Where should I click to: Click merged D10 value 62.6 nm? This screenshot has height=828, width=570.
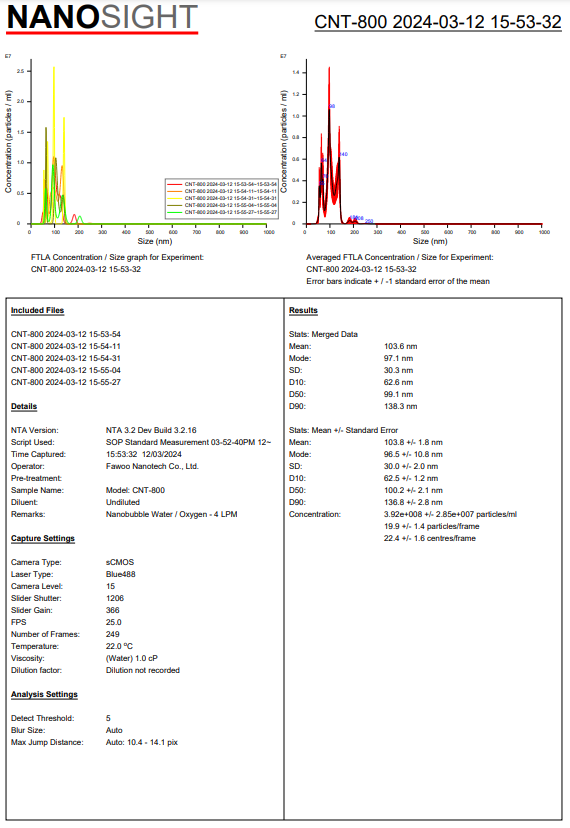(x=398, y=382)
